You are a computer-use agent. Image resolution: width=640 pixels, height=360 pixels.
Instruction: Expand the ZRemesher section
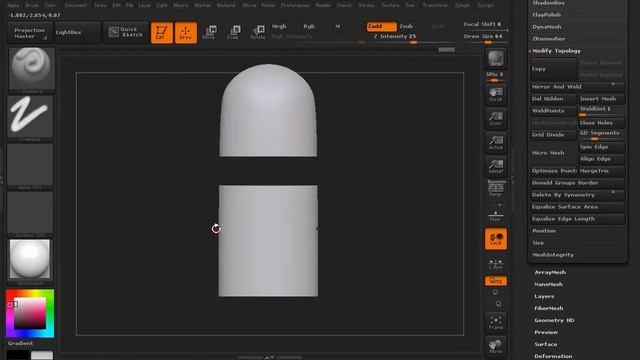coord(549,39)
